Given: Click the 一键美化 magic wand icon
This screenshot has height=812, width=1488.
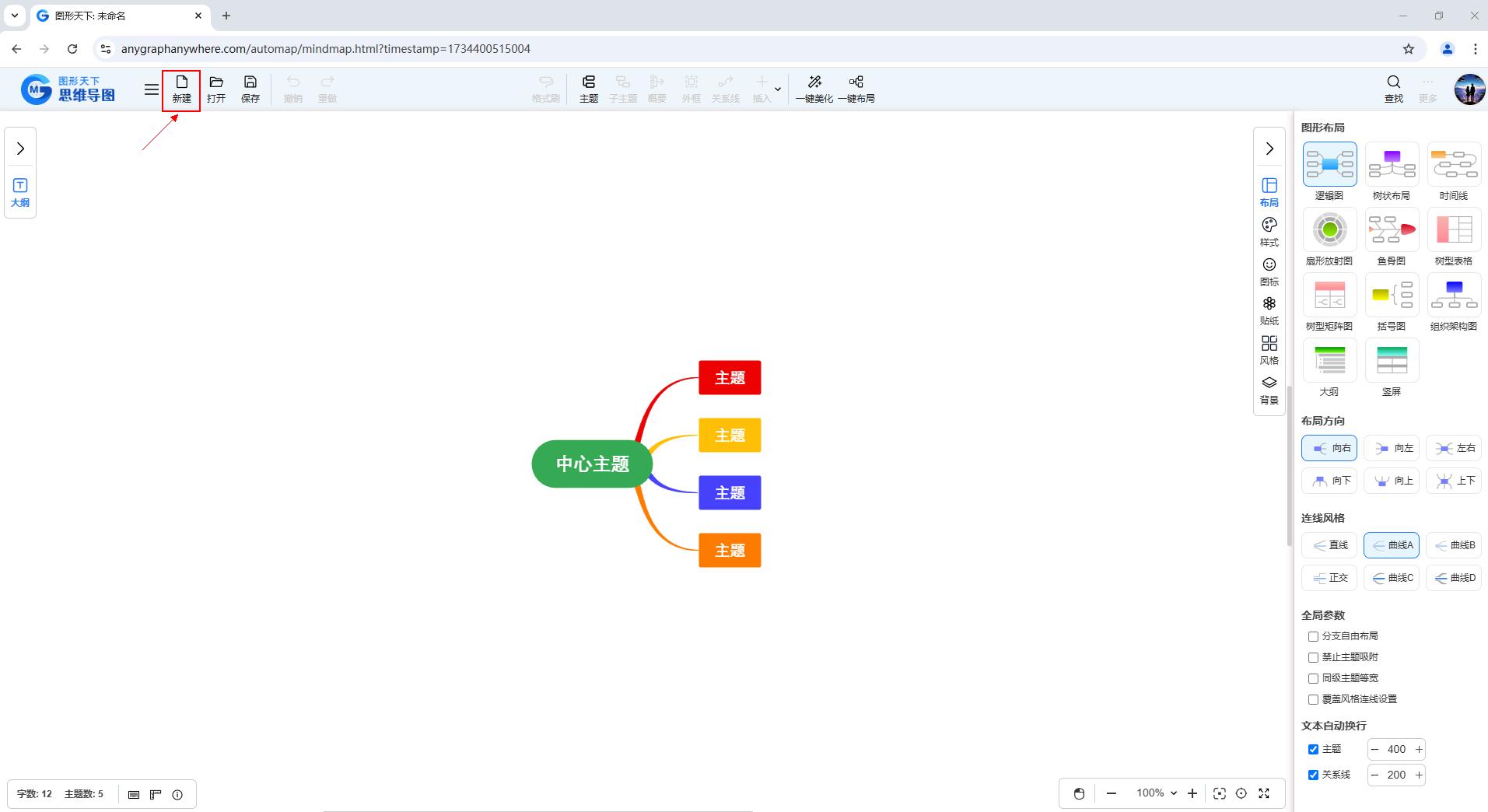Looking at the screenshot, I should [x=814, y=82].
